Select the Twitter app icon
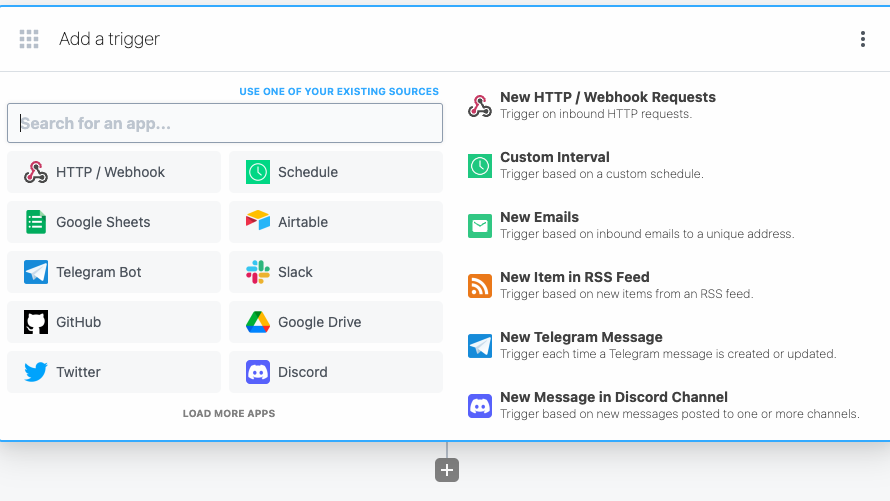 pyautogui.click(x=36, y=372)
